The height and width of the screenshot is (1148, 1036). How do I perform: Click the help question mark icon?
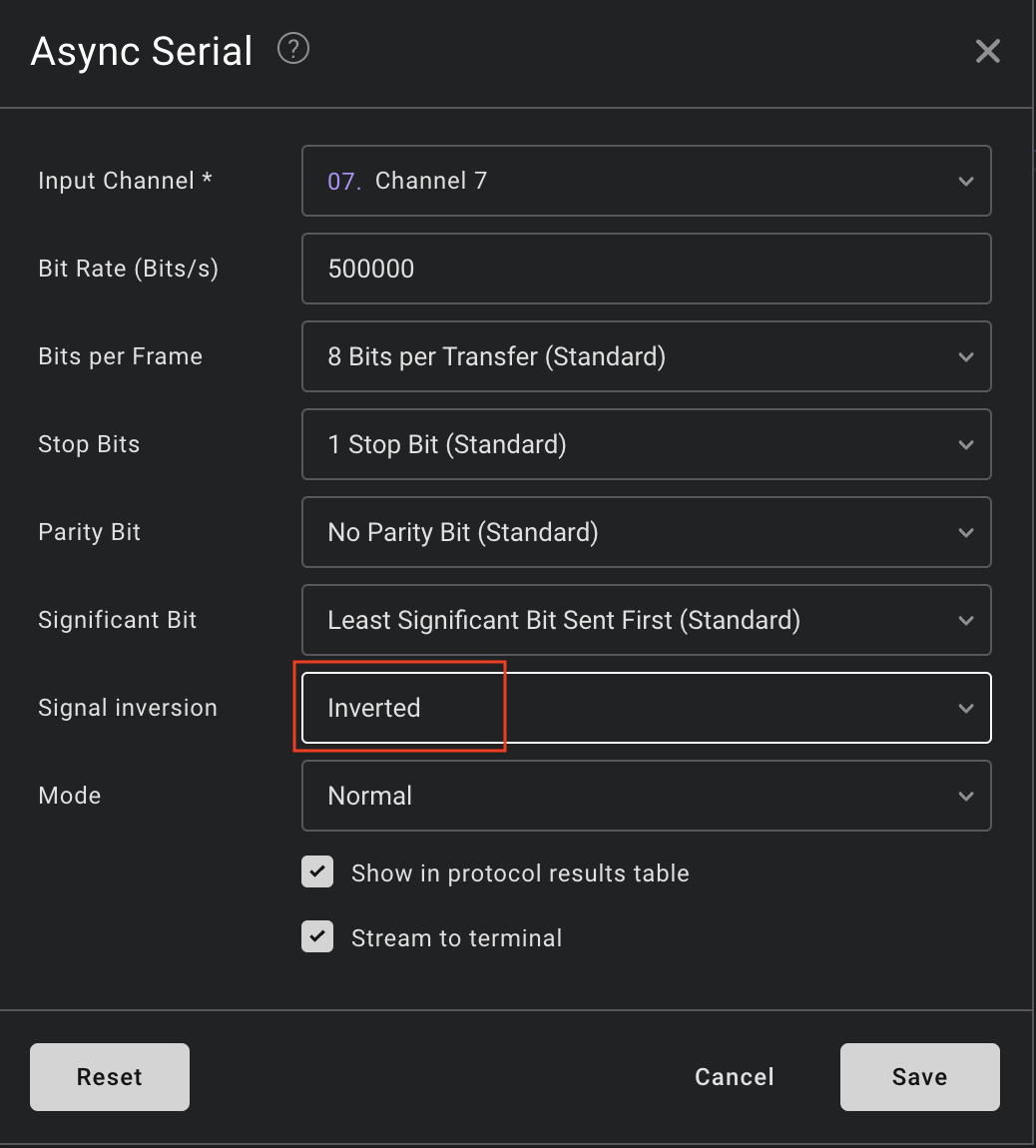pos(293,49)
